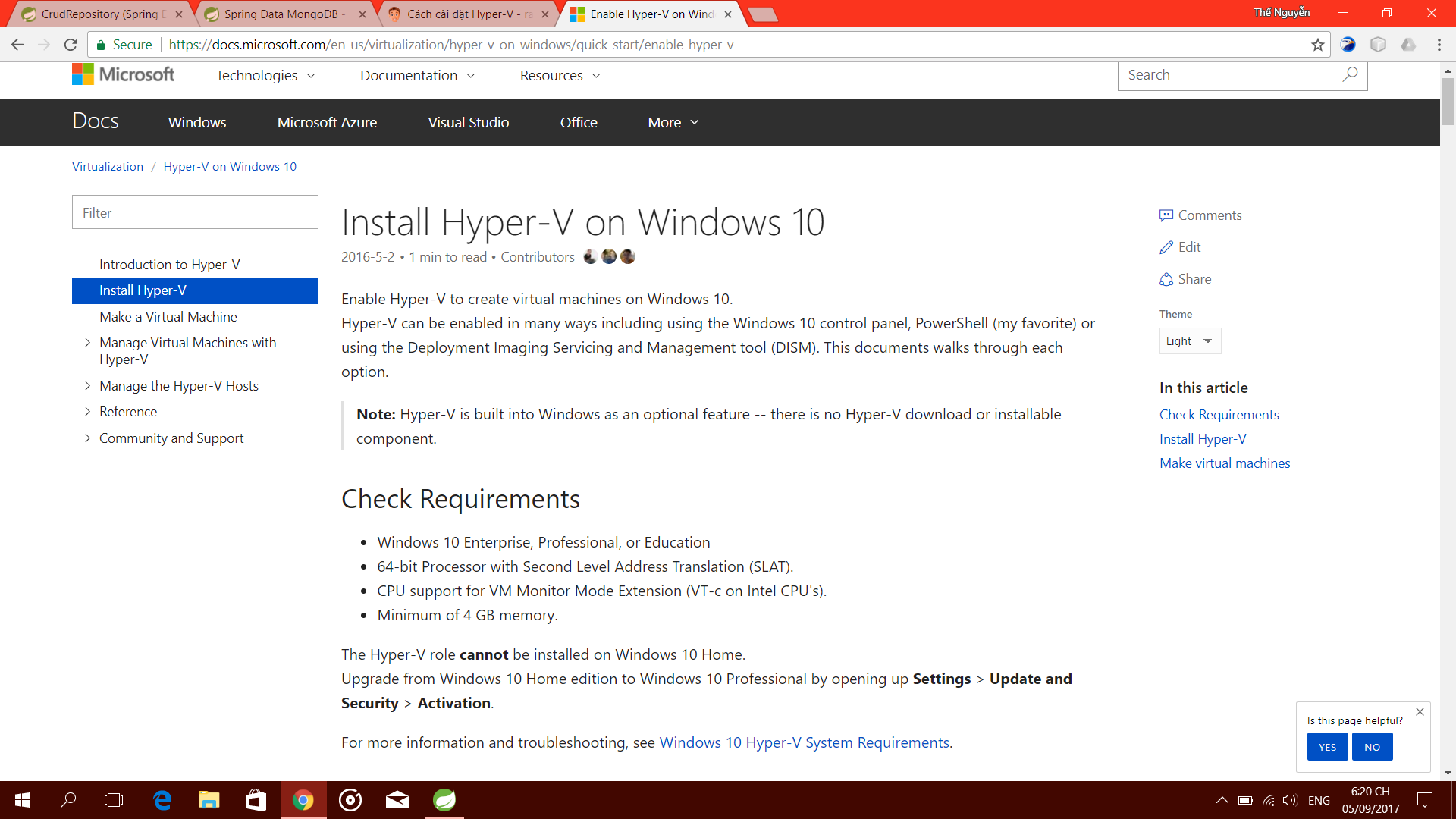
Task: Click the Virtualization breadcrumb
Action: pos(108,166)
